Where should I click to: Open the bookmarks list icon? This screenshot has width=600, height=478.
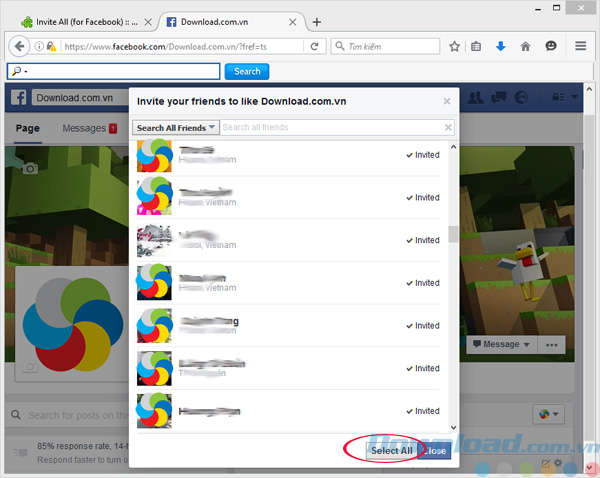[x=476, y=47]
